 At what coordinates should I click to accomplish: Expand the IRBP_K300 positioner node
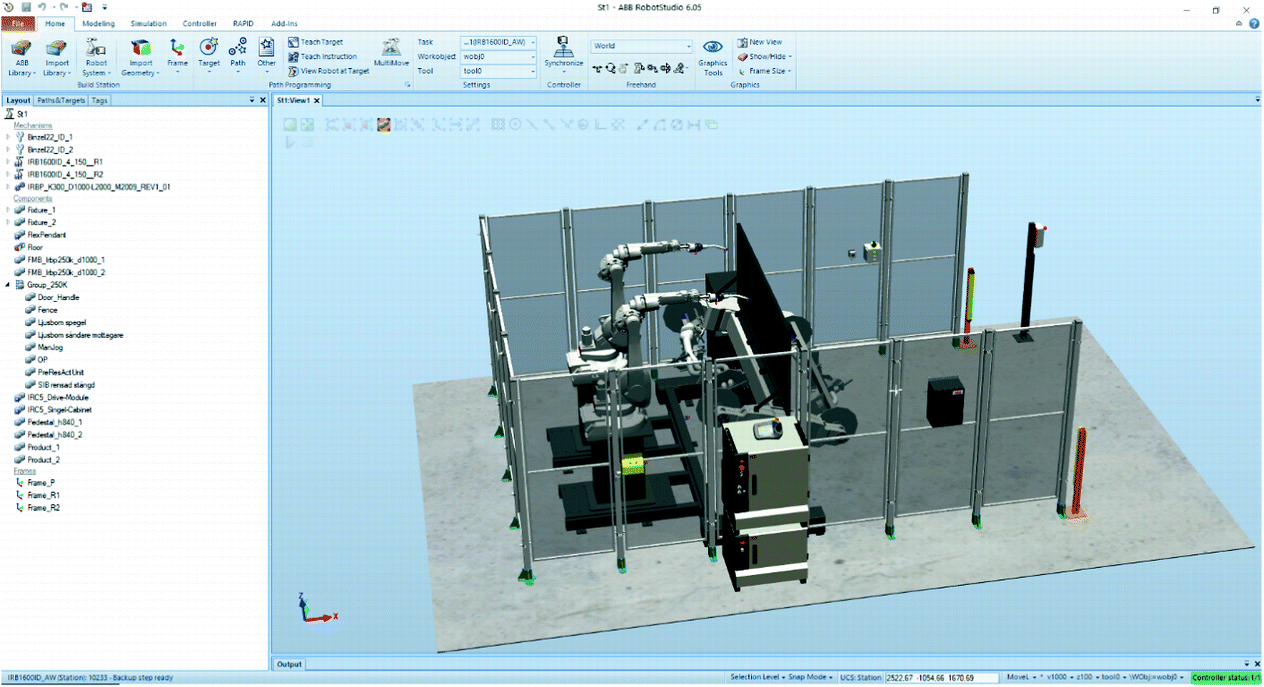pos(8,186)
